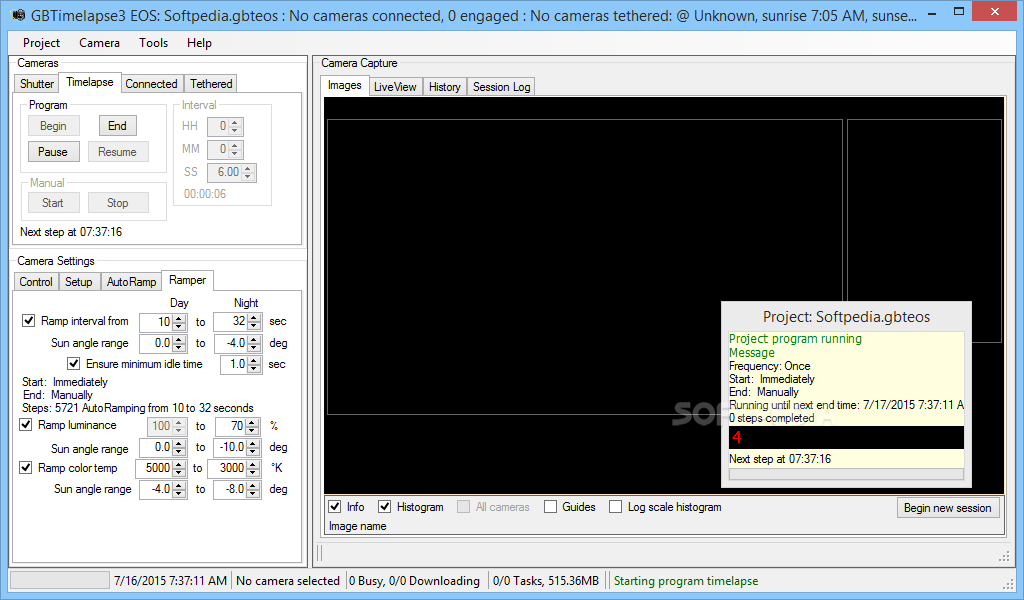Adjust the interval SS spinner arrows
This screenshot has height=600, width=1024.
pyautogui.click(x=248, y=172)
